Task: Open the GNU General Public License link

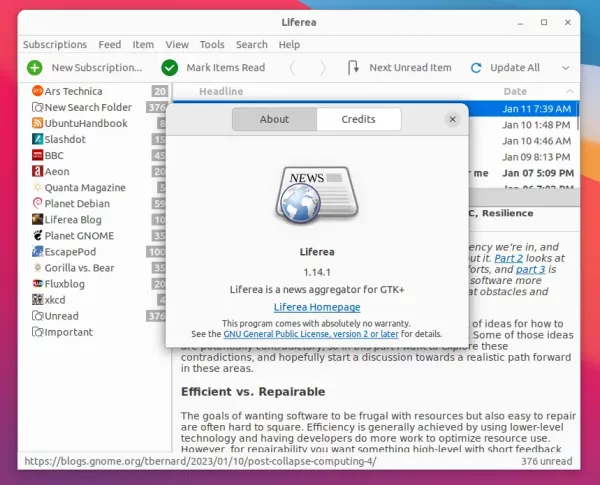Action: click(x=311, y=334)
